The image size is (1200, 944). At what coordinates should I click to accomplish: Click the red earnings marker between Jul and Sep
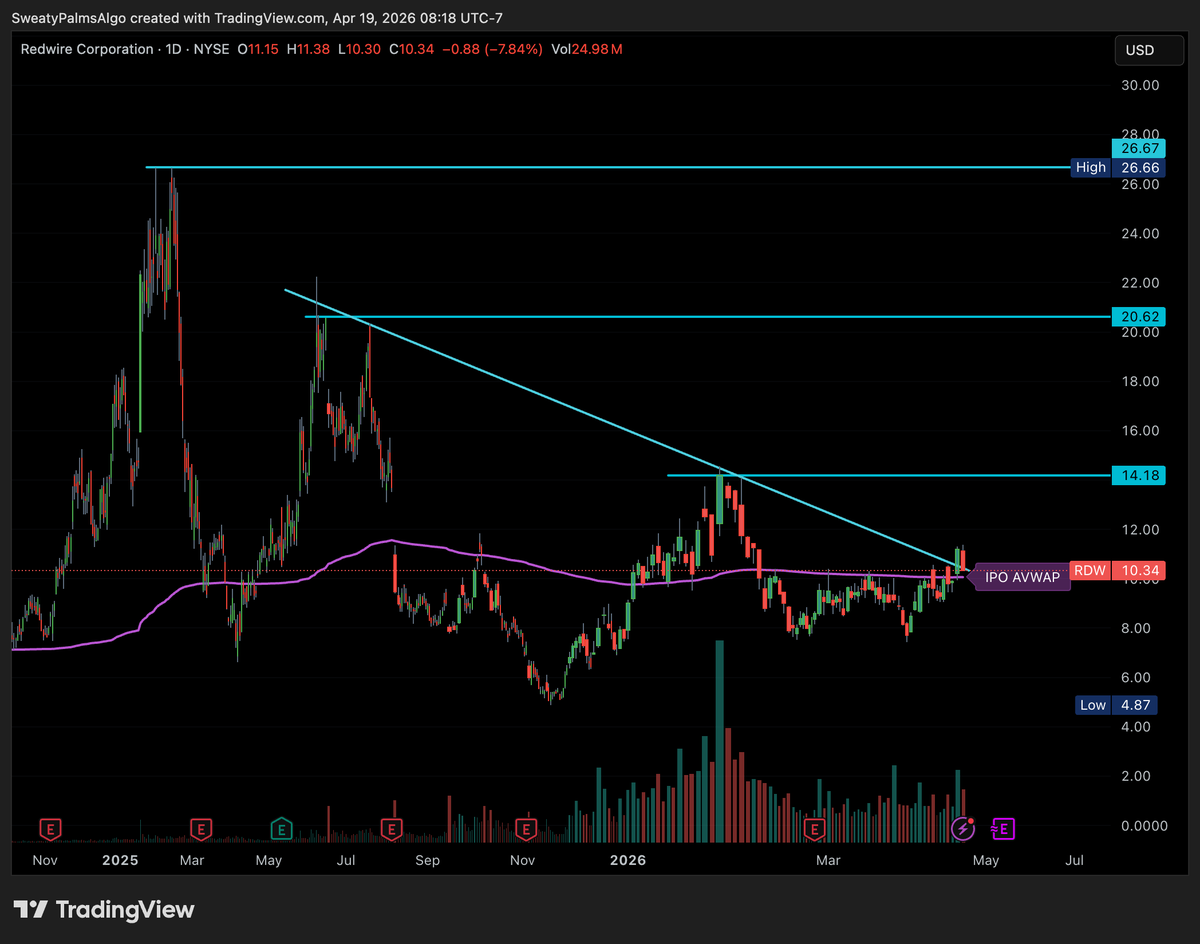(x=392, y=828)
